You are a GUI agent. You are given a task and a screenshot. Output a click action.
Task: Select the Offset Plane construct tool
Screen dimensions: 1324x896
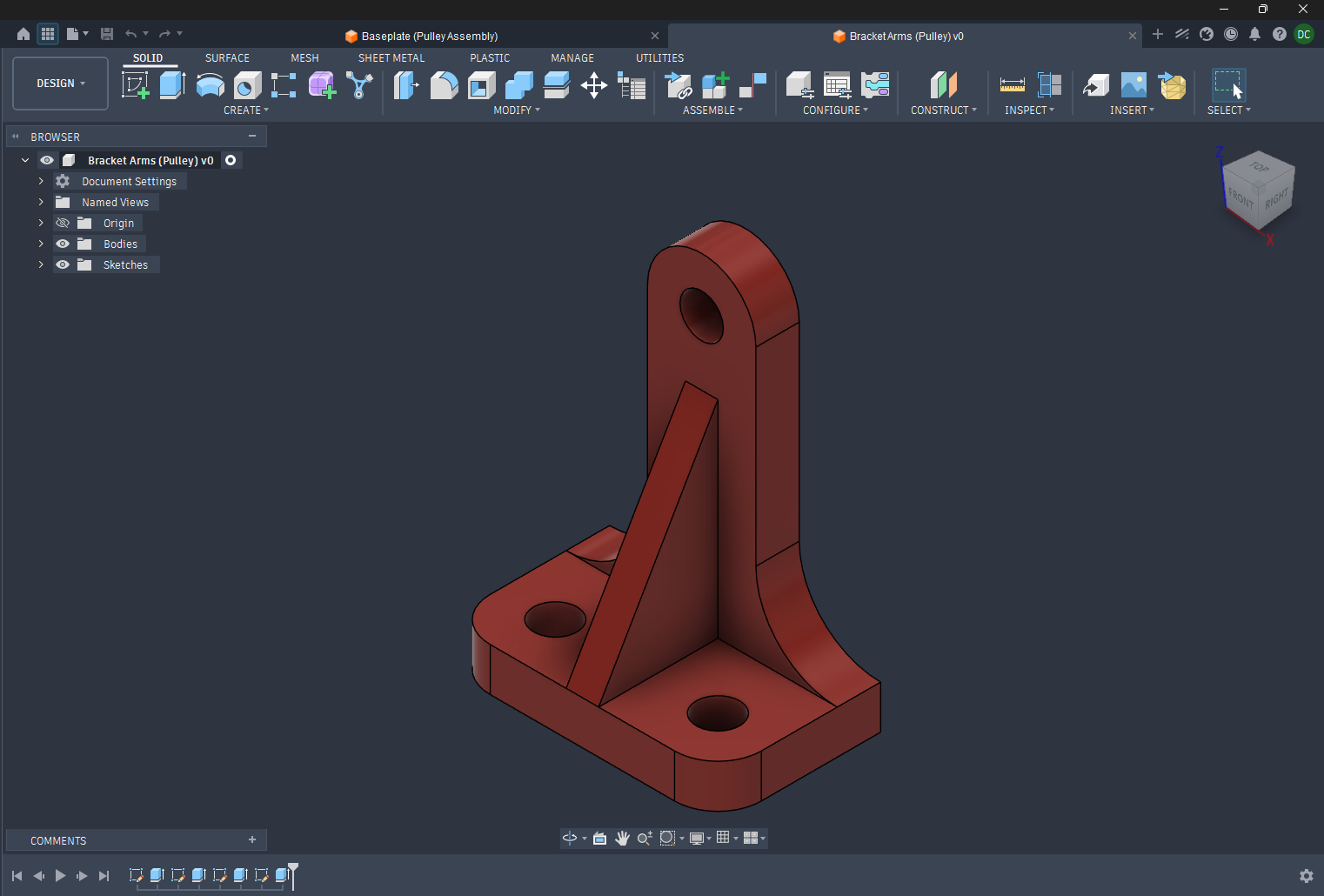943,85
